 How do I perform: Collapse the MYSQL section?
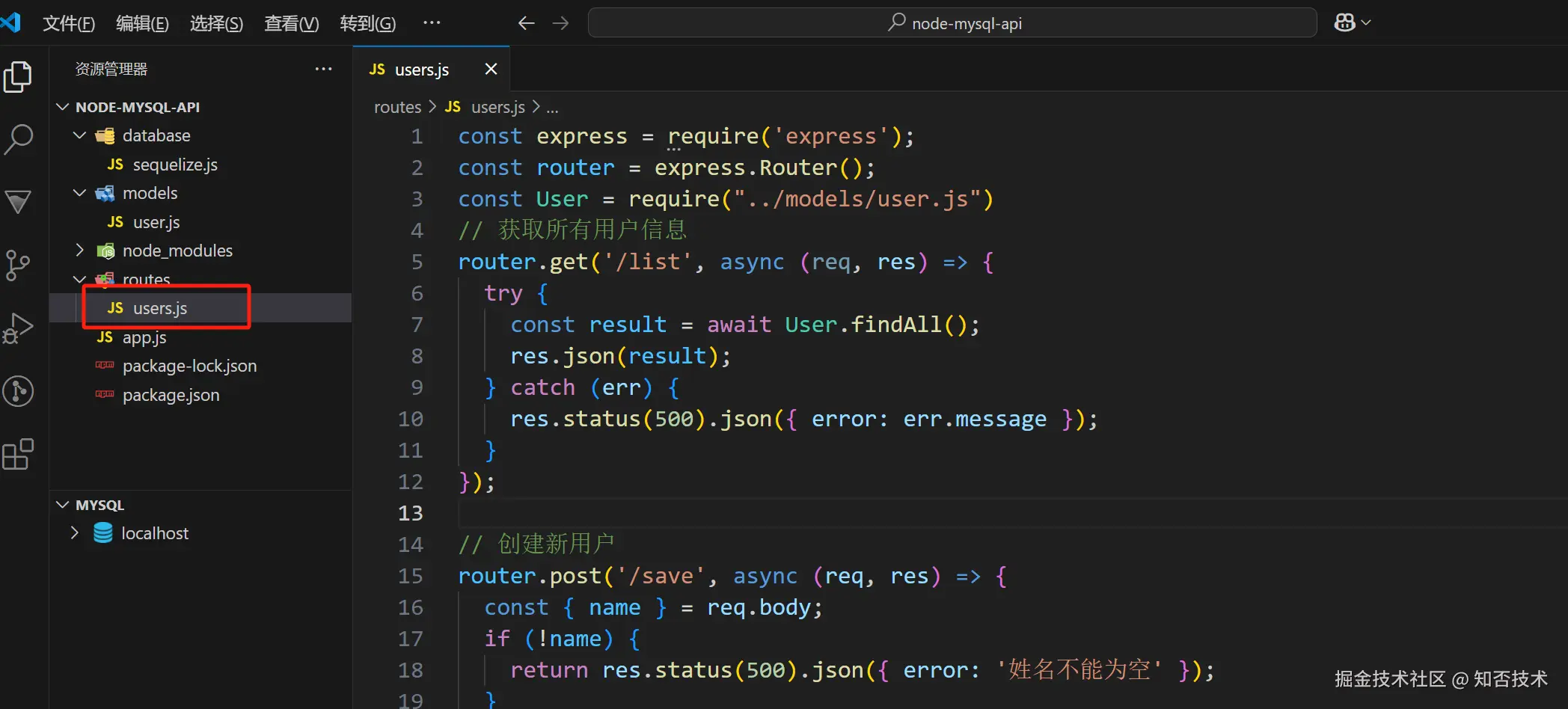coord(63,505)
